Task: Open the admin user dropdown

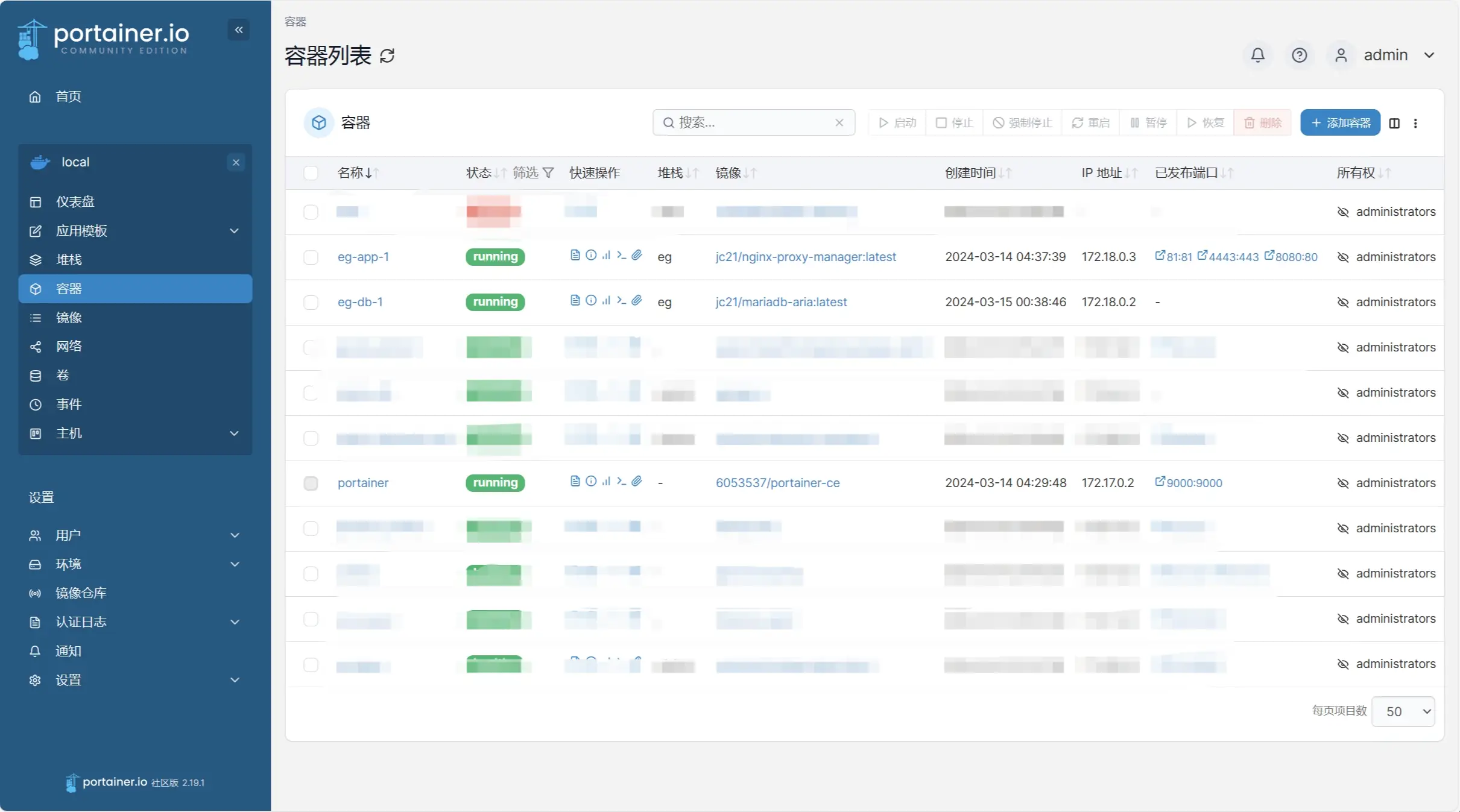Action: pos(1386,55)
